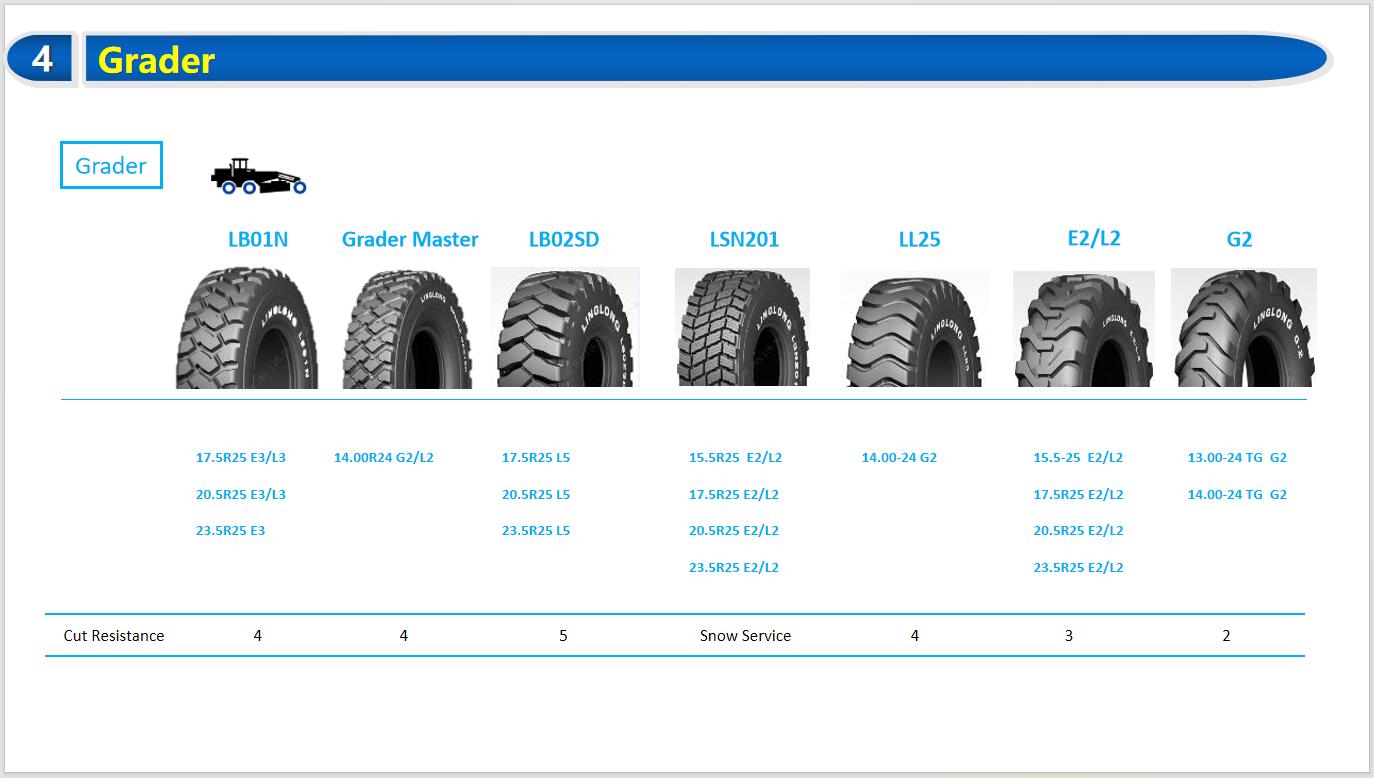Screen dimensions: 1374x778
Task: Select size 17.5R25 E2/L2 under LSN201
Action: [734, 494]
